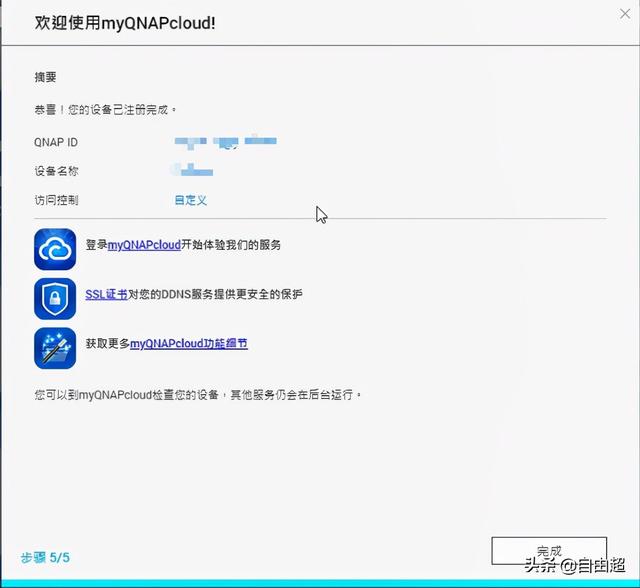Click the 完成 button to finish
The image size is (640, 588).
[549, 551]
